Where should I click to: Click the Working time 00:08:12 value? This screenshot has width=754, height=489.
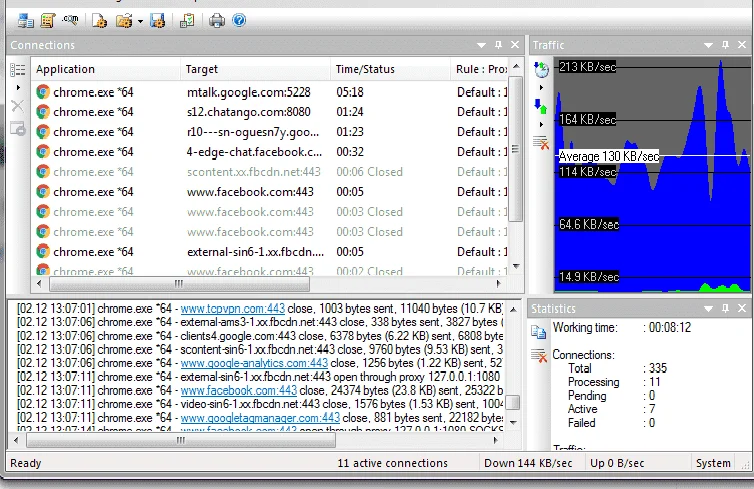[670, 327]
